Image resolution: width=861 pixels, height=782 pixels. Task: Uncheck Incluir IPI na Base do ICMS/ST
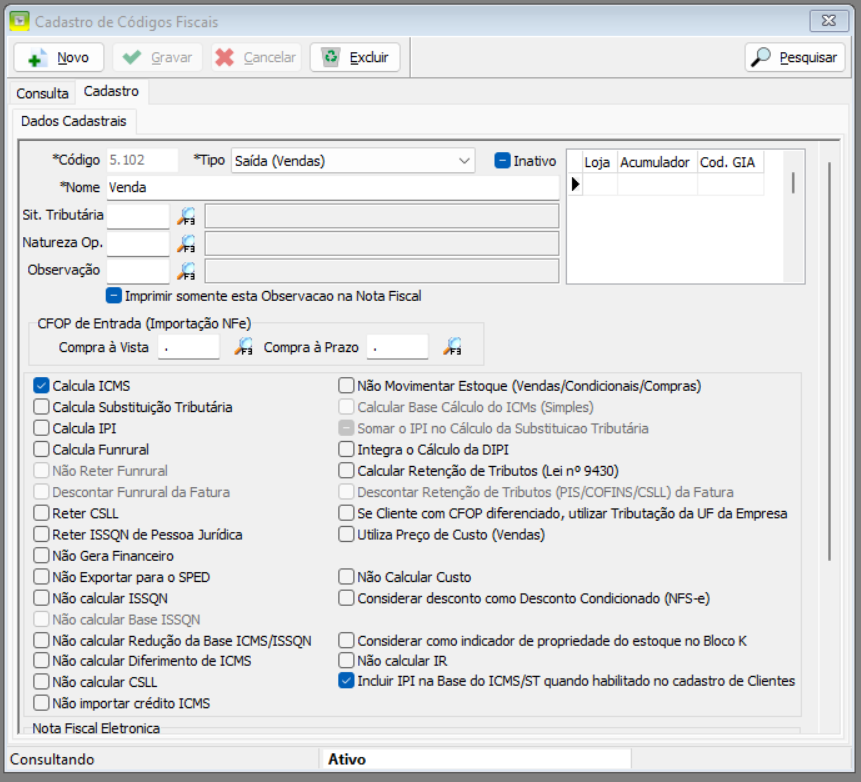346,681
